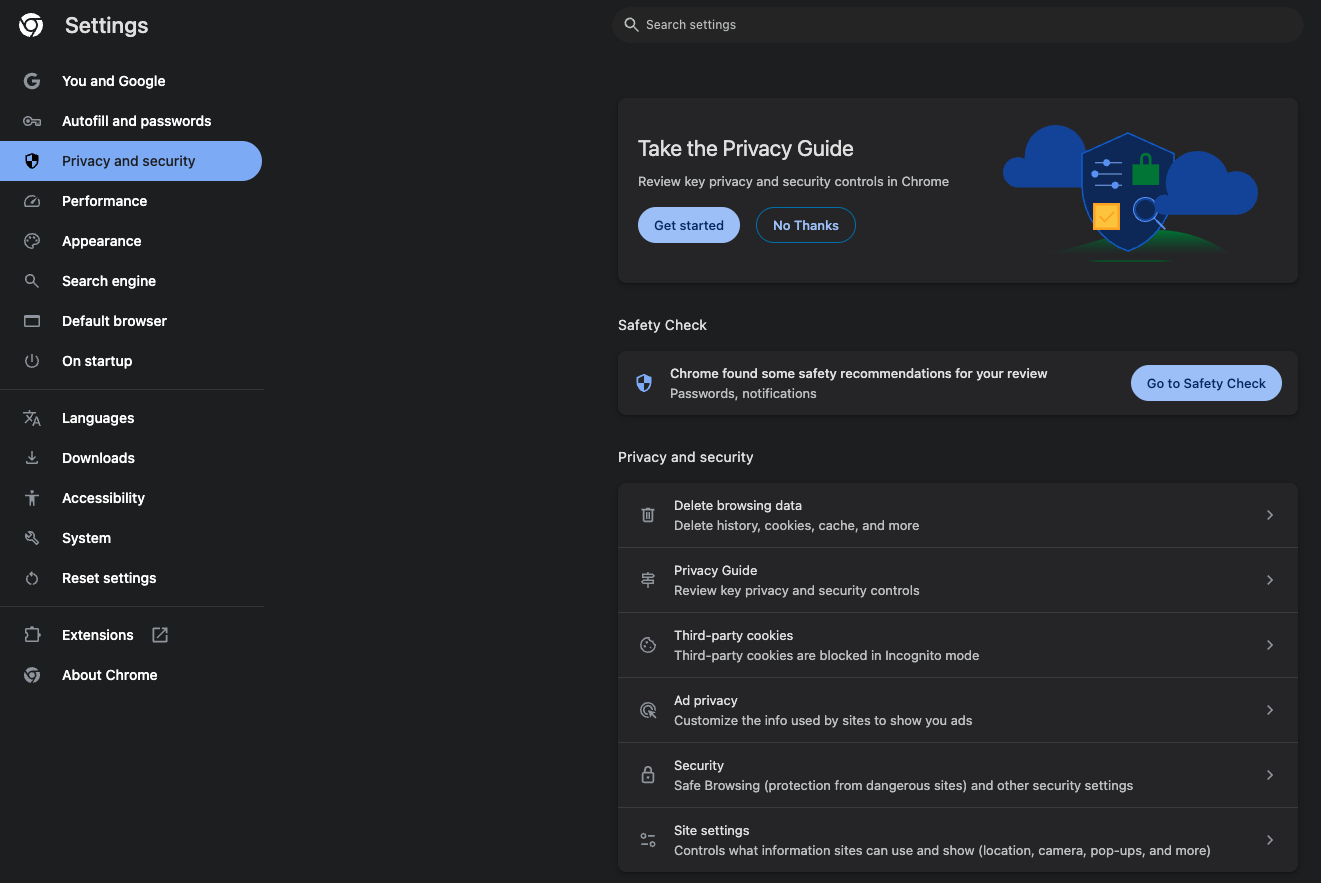The height and width of the screenshot is (883, 1321).
Task: Open the On startup section
Action: [131, 361]
